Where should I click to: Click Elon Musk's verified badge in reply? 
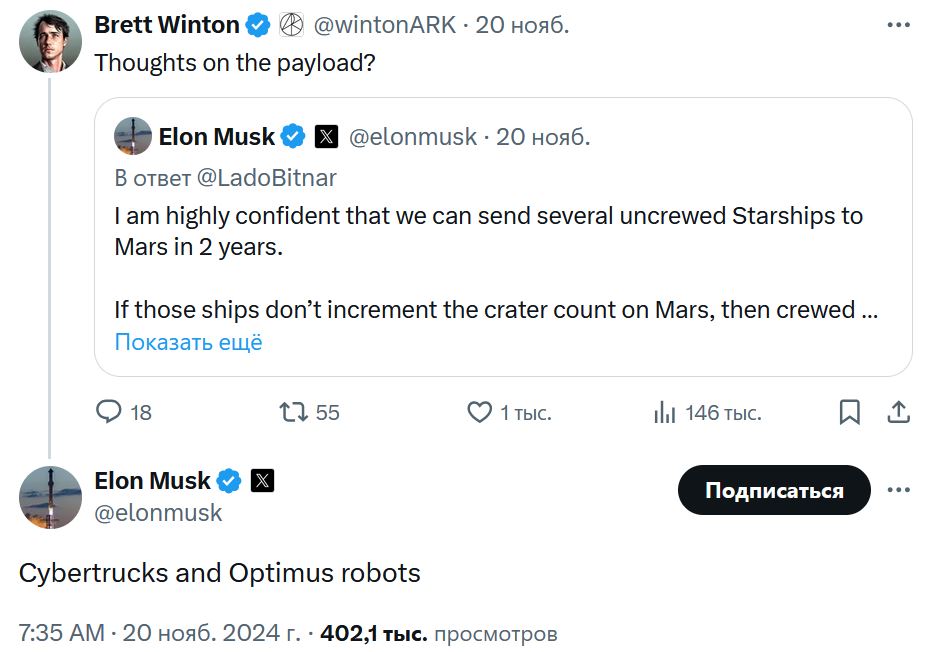tap(229, 481)
